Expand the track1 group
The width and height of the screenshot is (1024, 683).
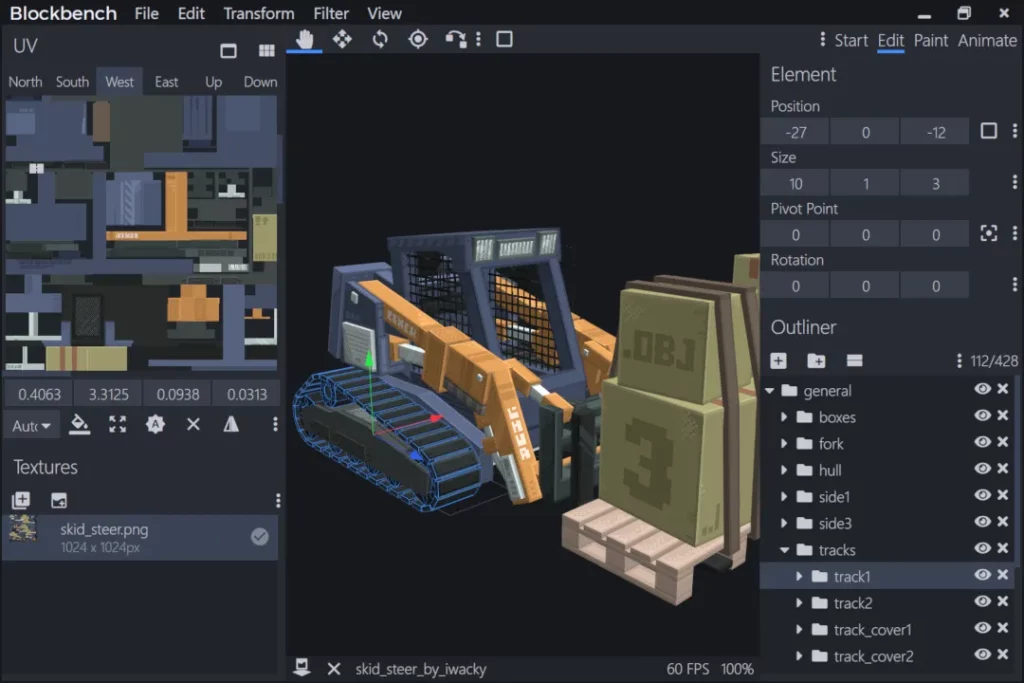click(799, 577)
